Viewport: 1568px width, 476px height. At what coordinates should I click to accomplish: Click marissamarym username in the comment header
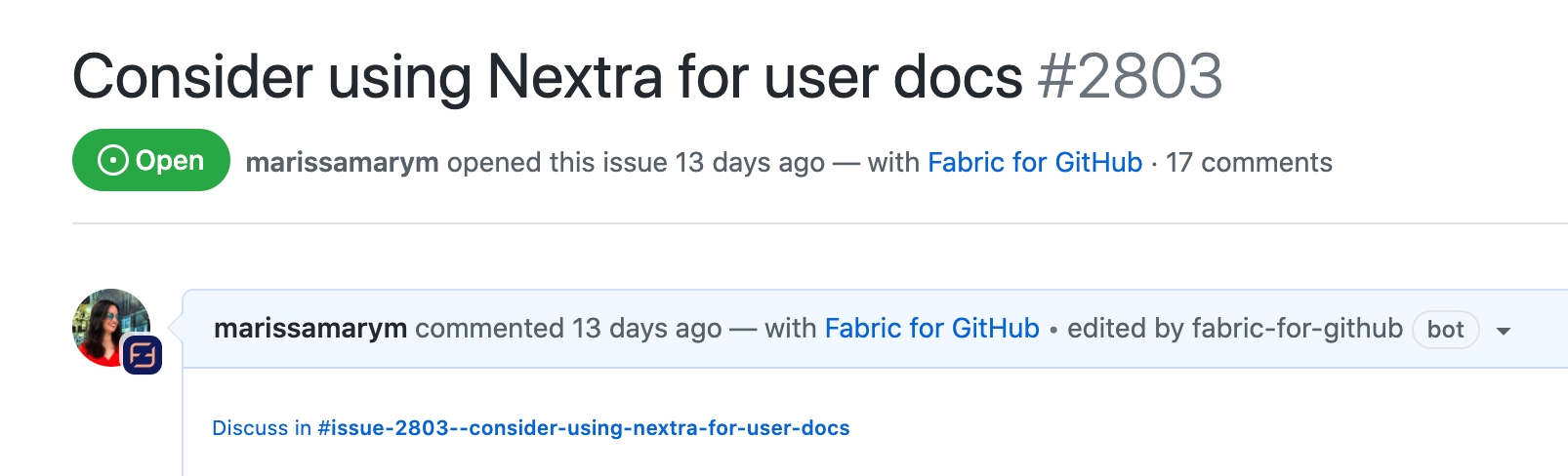coord(310,328)
